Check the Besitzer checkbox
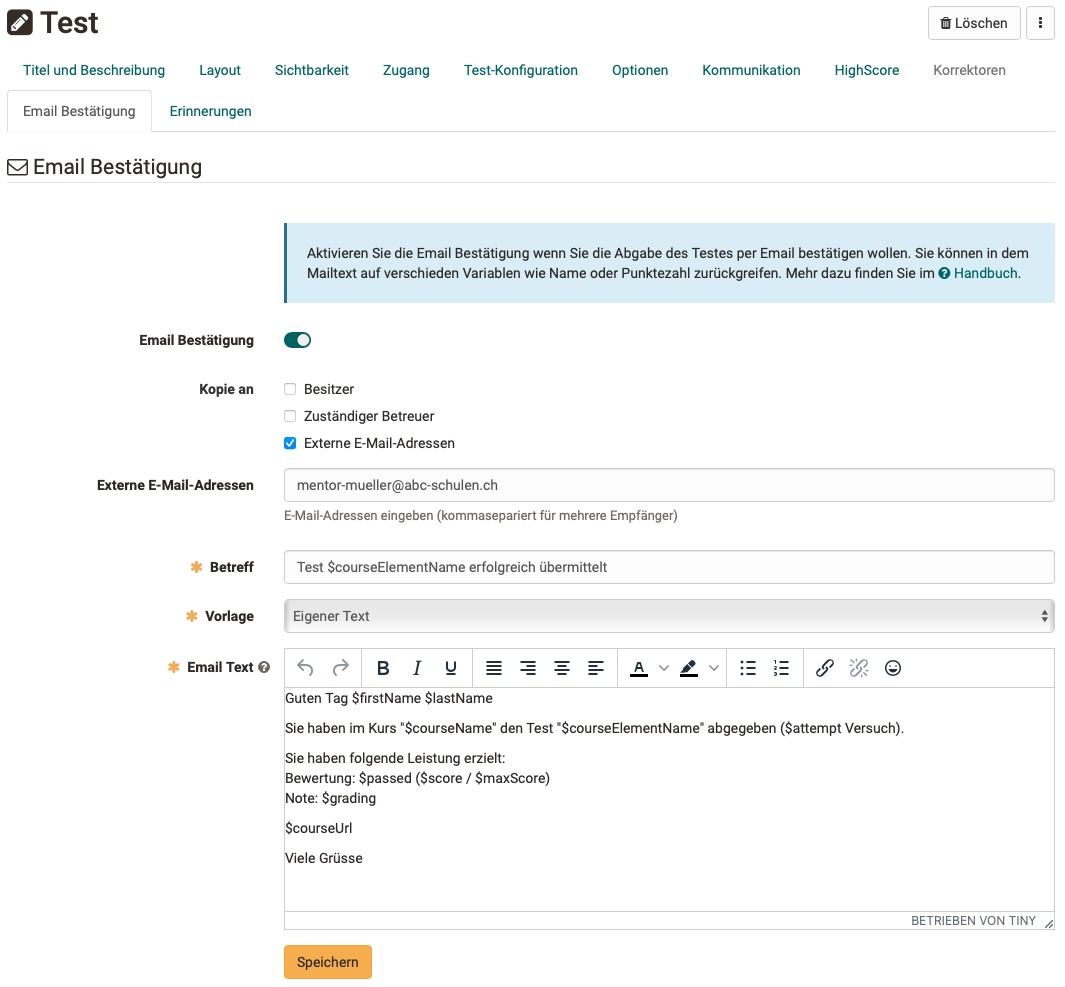Image resolution: width=1065 pixels, height=987 pixels. coord(290,389)
